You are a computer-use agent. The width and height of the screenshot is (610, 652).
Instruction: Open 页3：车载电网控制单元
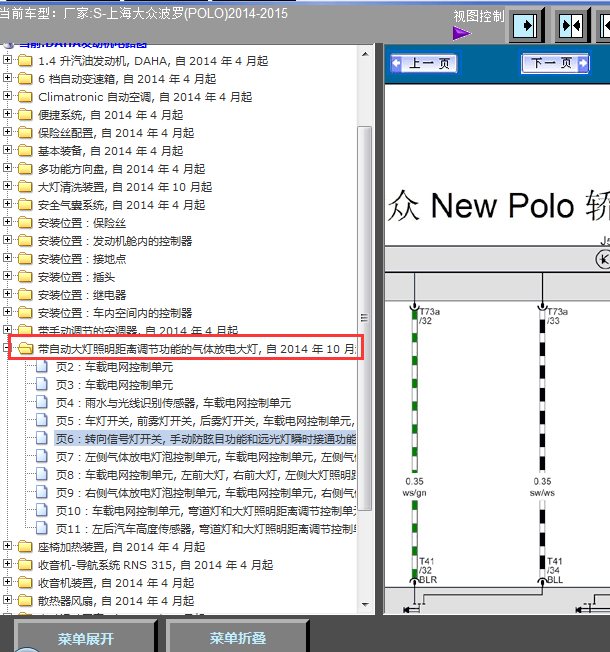tap(115, 385)
